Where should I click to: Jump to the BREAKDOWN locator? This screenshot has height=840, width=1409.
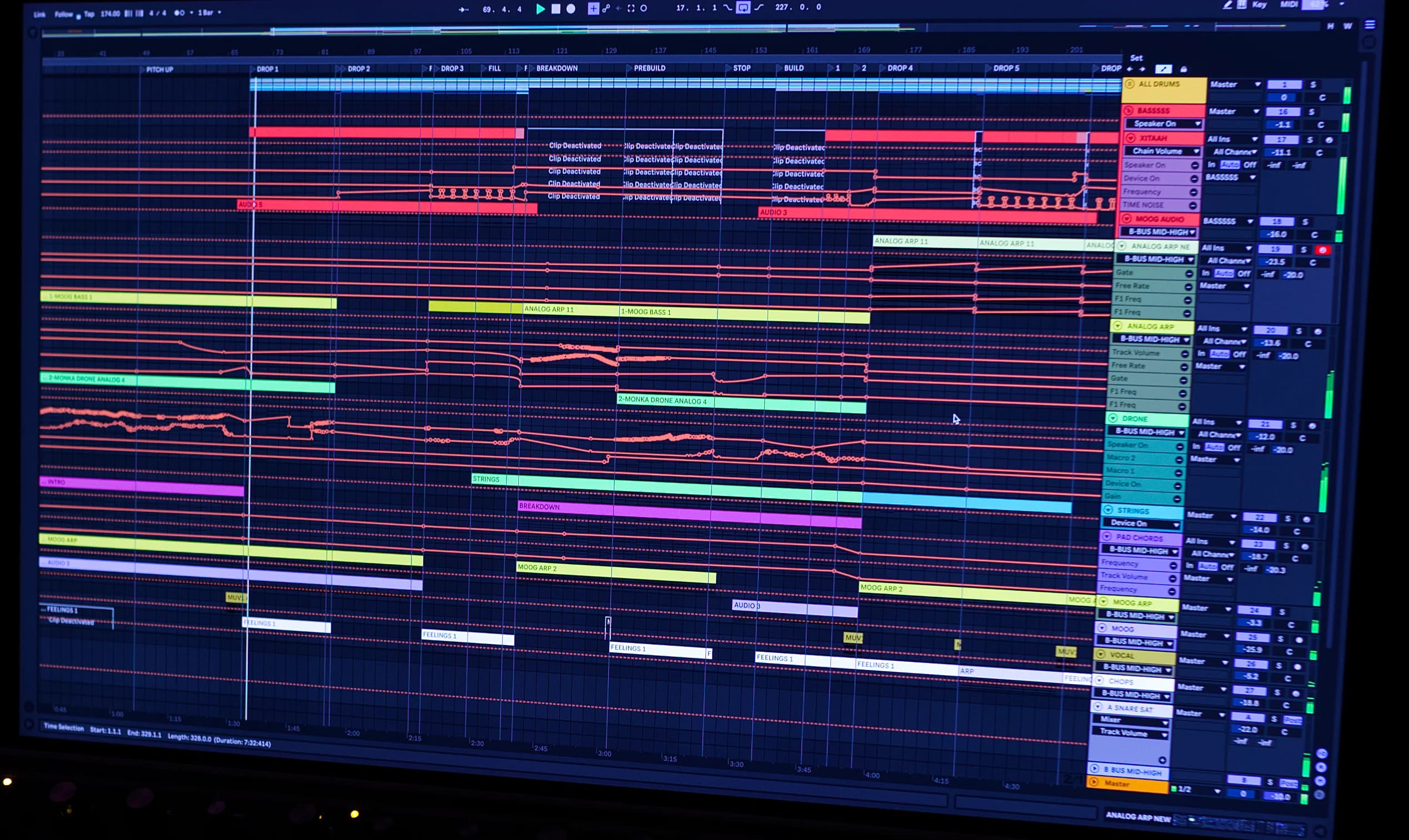click(556, 68)
